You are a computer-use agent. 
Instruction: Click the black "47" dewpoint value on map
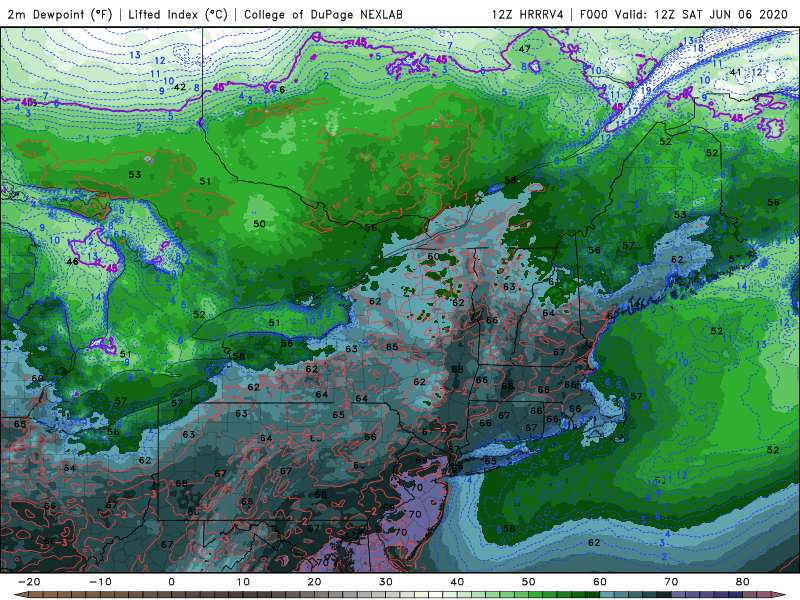pyautogui.click(x=524, y=49)
